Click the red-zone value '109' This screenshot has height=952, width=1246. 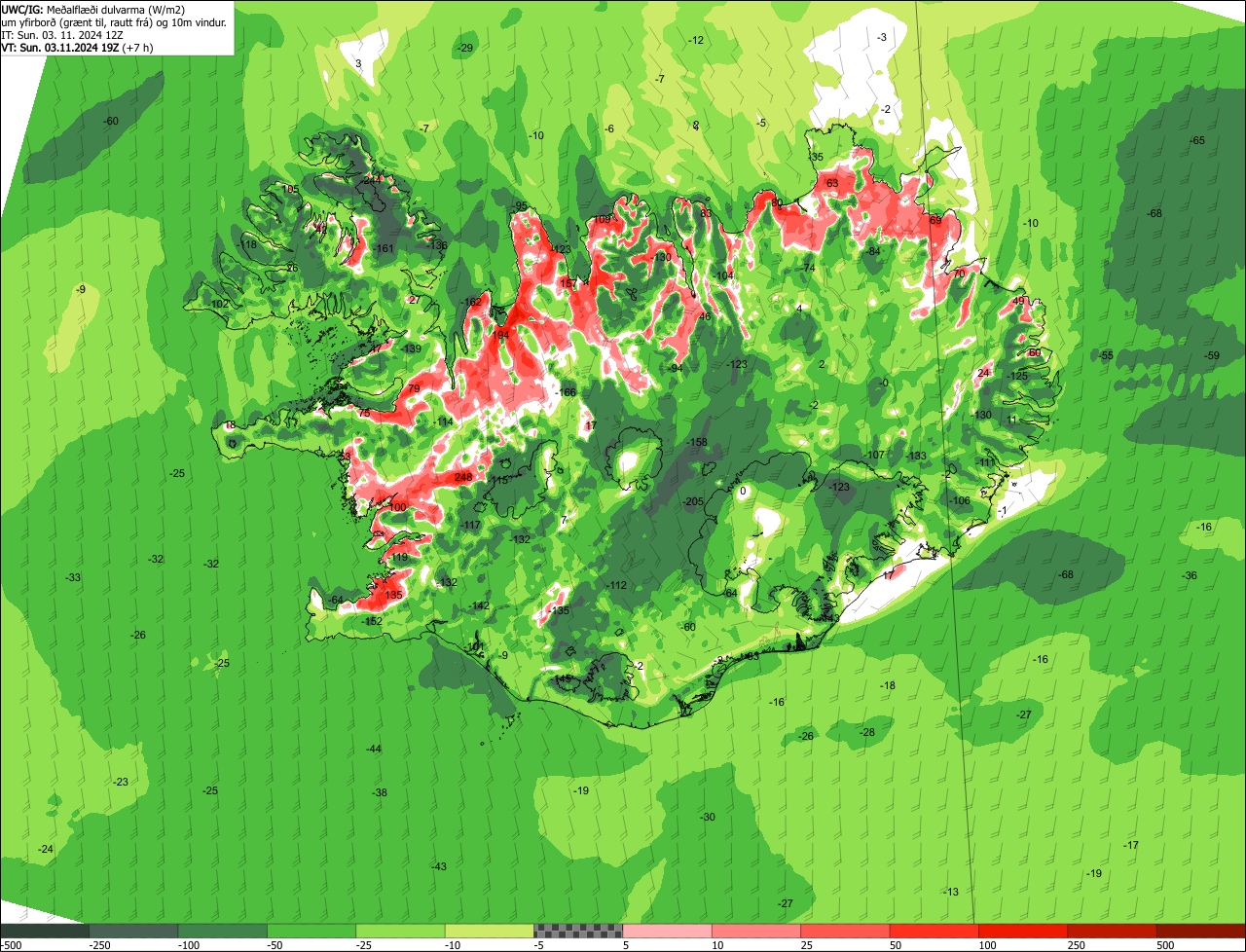(604, 219)
